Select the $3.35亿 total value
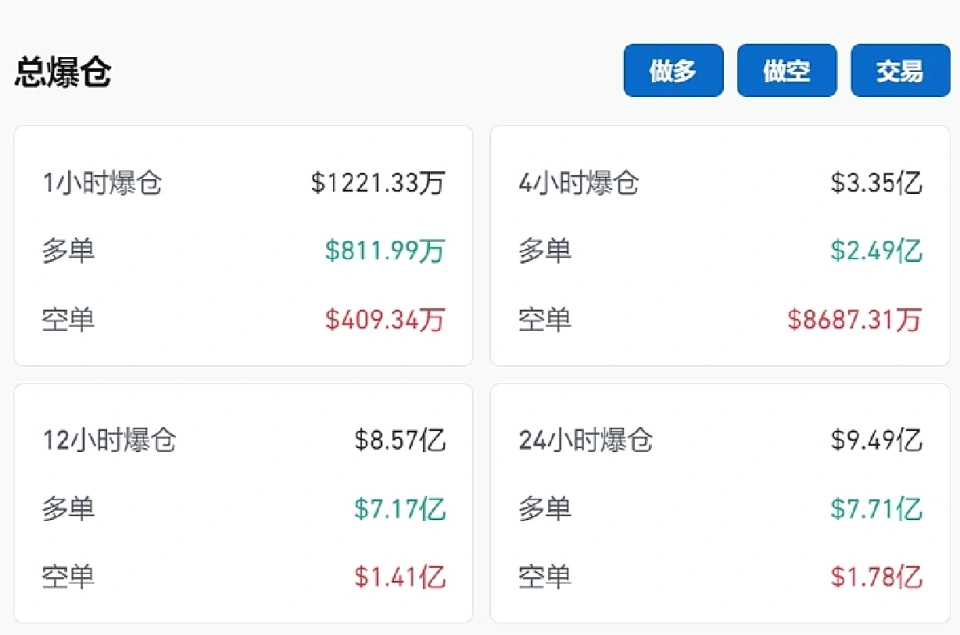The image size is (960, 635). pos(876,183)
